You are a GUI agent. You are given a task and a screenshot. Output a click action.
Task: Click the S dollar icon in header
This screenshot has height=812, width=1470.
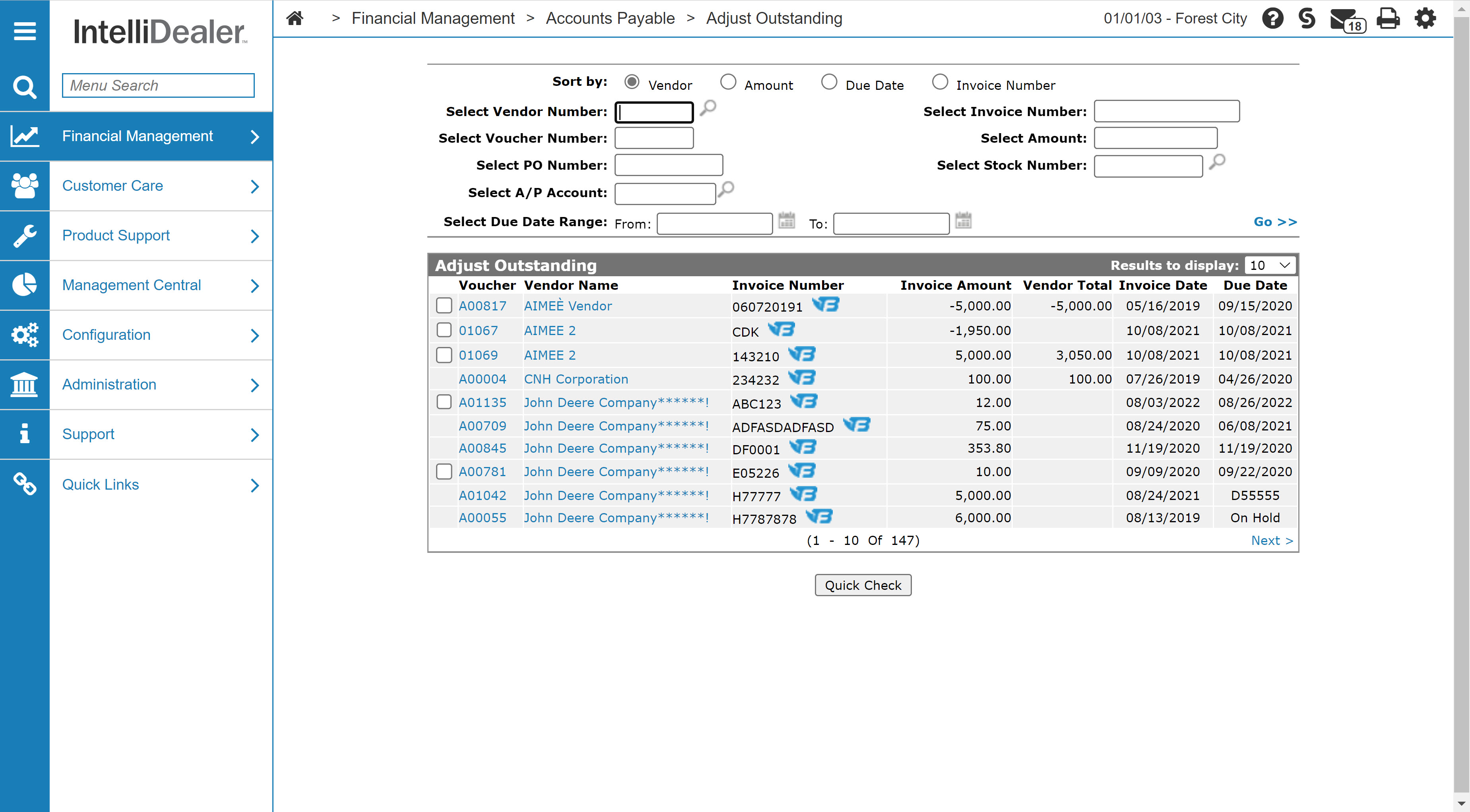click(1307, 18)
